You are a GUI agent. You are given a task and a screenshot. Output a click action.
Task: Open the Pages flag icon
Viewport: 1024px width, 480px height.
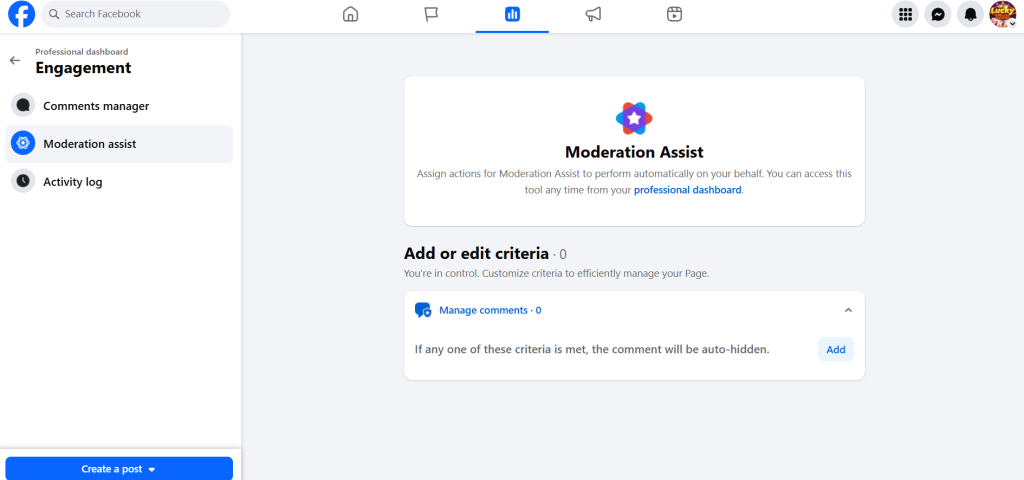tap(431, 15)
